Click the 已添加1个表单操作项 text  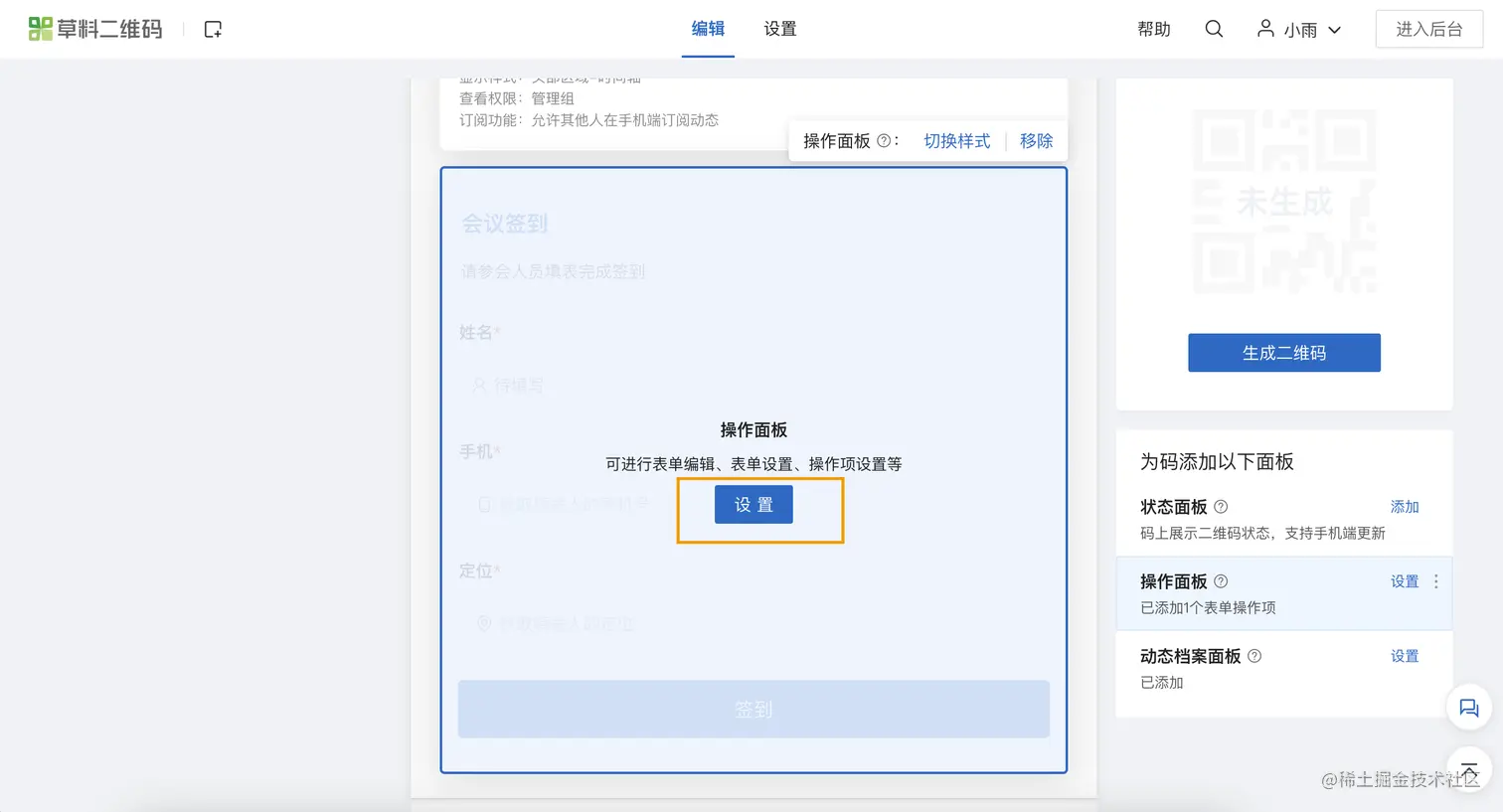(x=1208, y=607)
